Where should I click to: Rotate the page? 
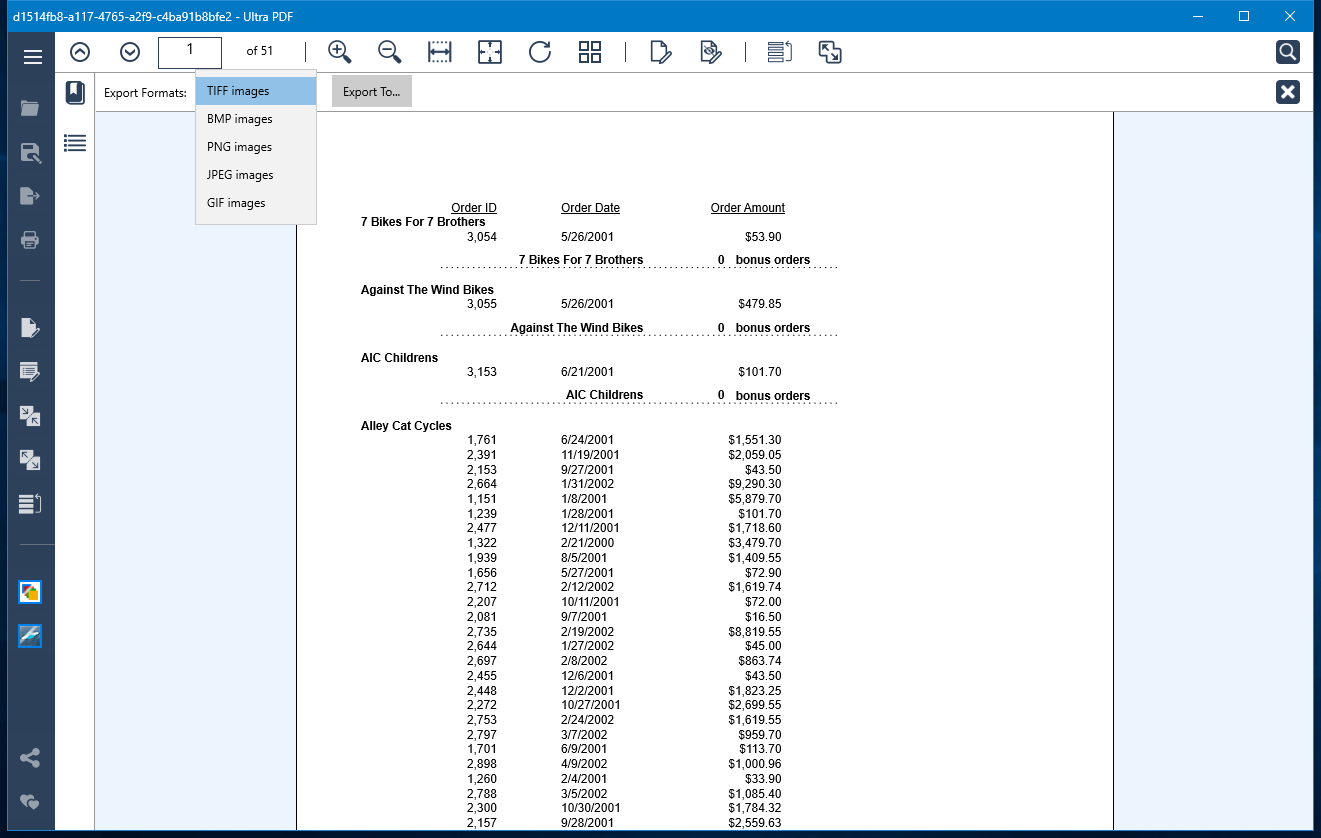coord(540,52)
